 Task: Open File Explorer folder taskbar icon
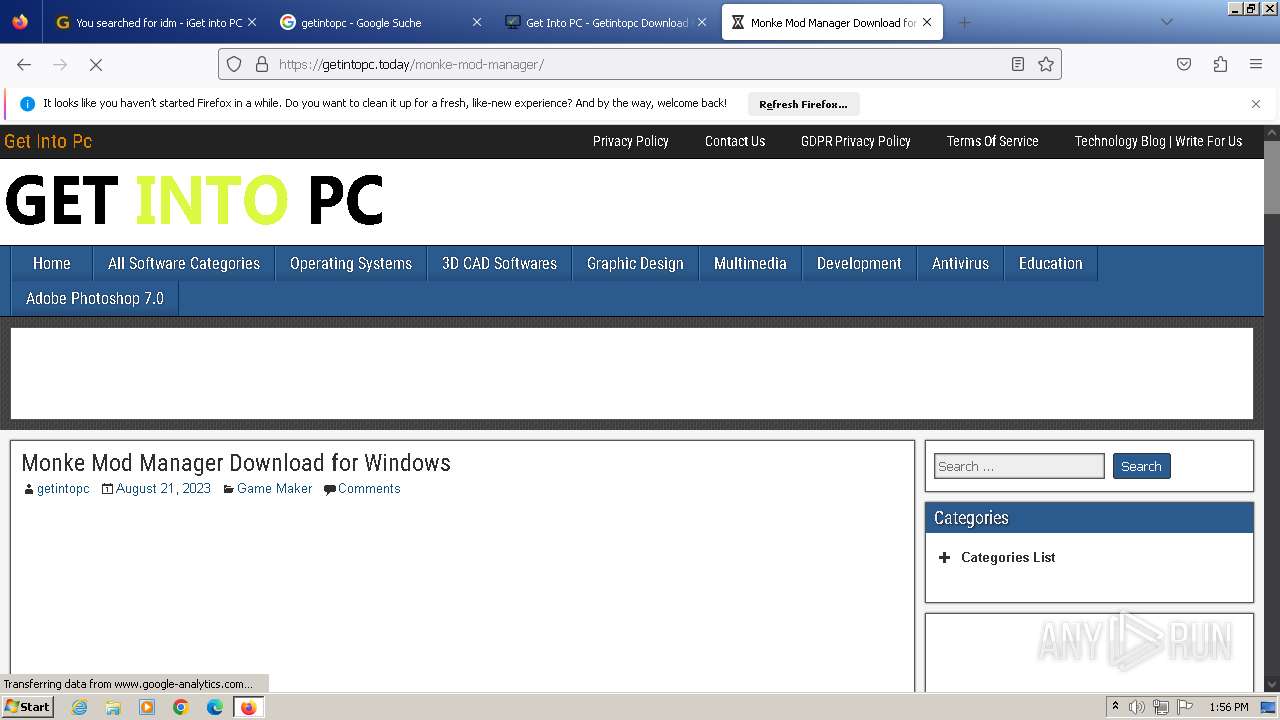(x=113, y=707)
